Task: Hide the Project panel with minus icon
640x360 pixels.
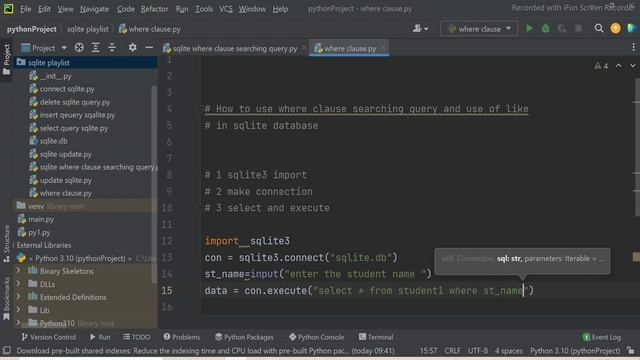Action: 149,48
